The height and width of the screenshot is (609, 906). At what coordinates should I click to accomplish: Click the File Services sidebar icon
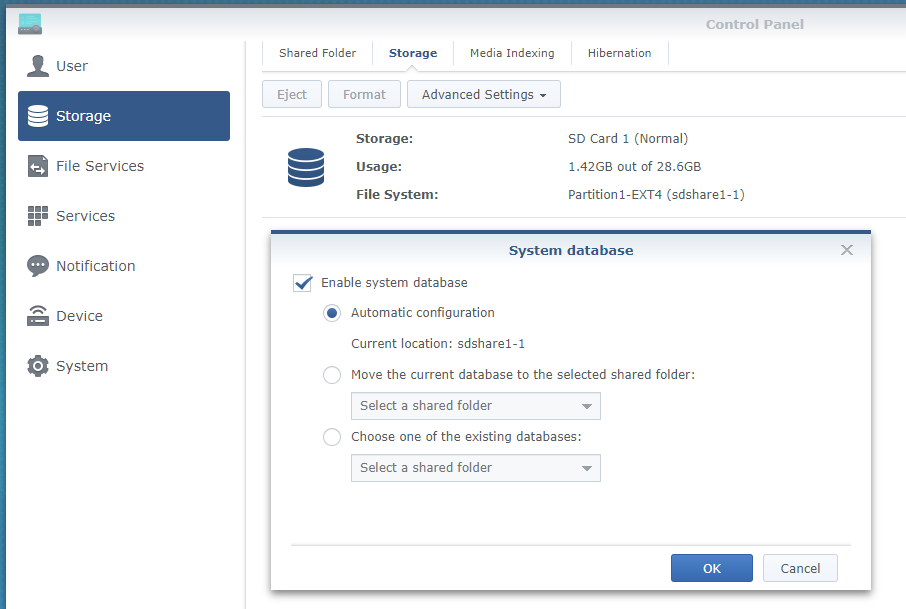[x=37, y=166]
